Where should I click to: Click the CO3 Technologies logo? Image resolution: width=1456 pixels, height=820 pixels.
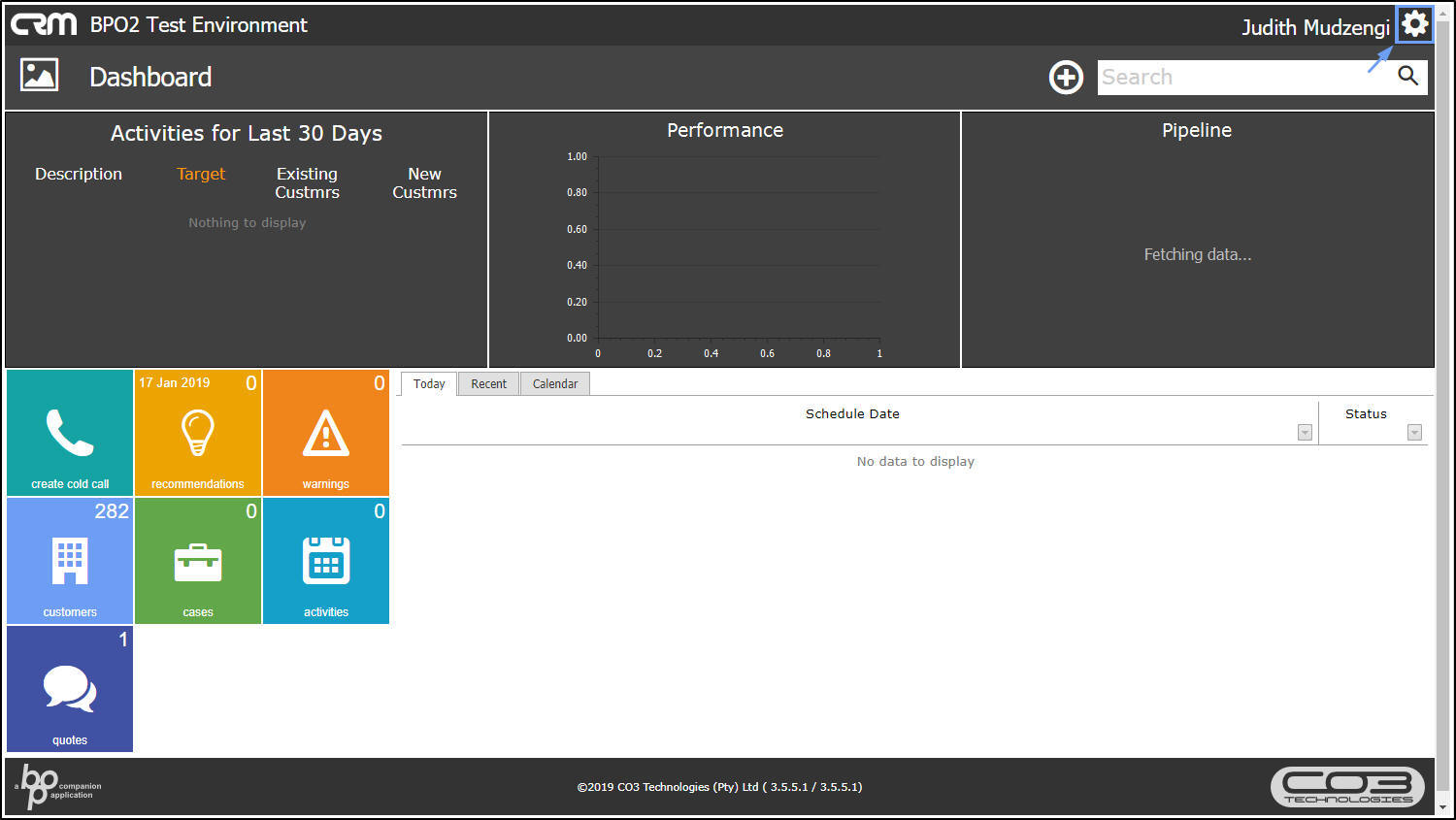[x=1347, y=787]
